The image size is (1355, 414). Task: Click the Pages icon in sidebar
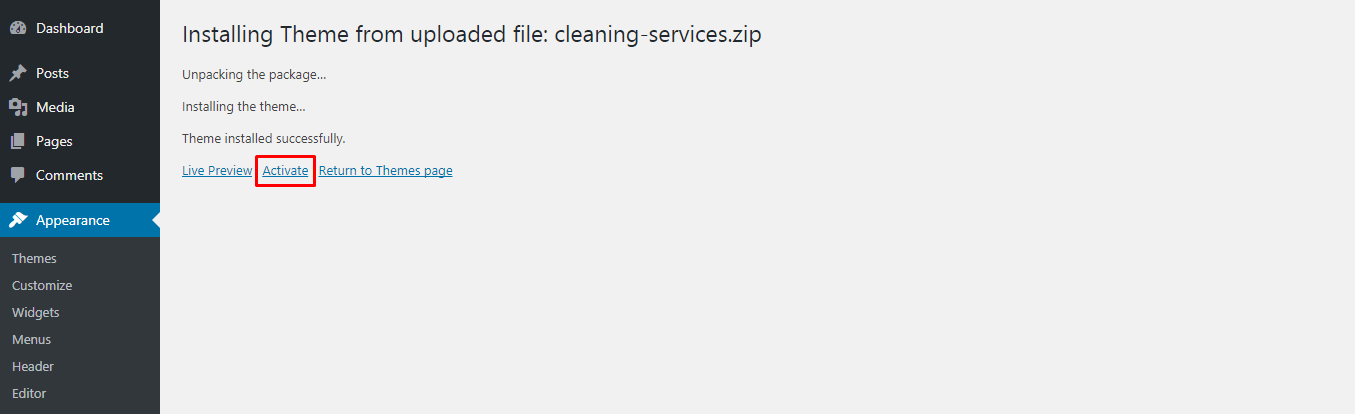pos(18,142)
